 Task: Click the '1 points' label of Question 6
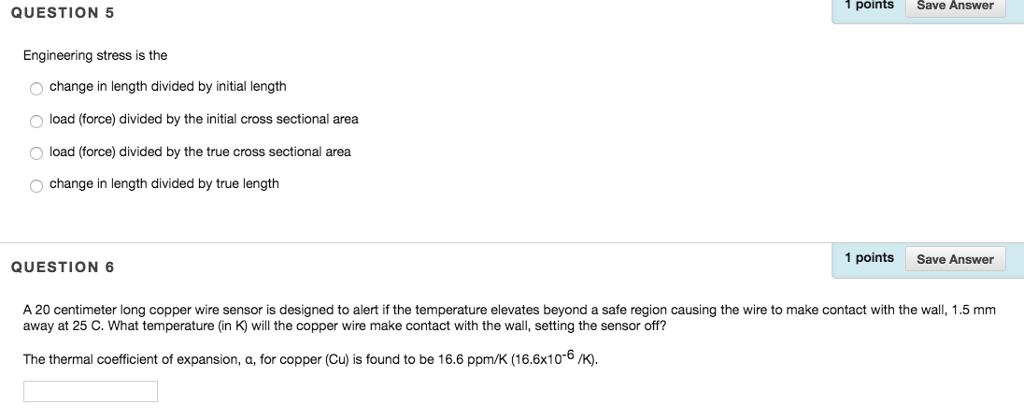[868, 258]
